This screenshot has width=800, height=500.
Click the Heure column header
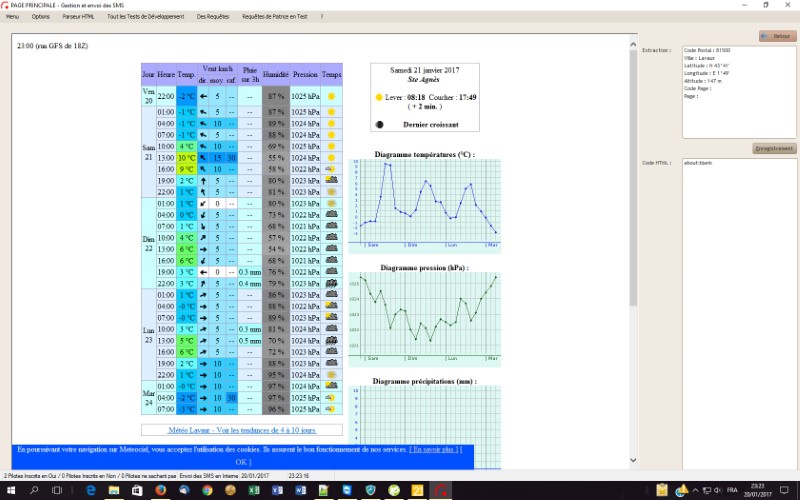166,74
